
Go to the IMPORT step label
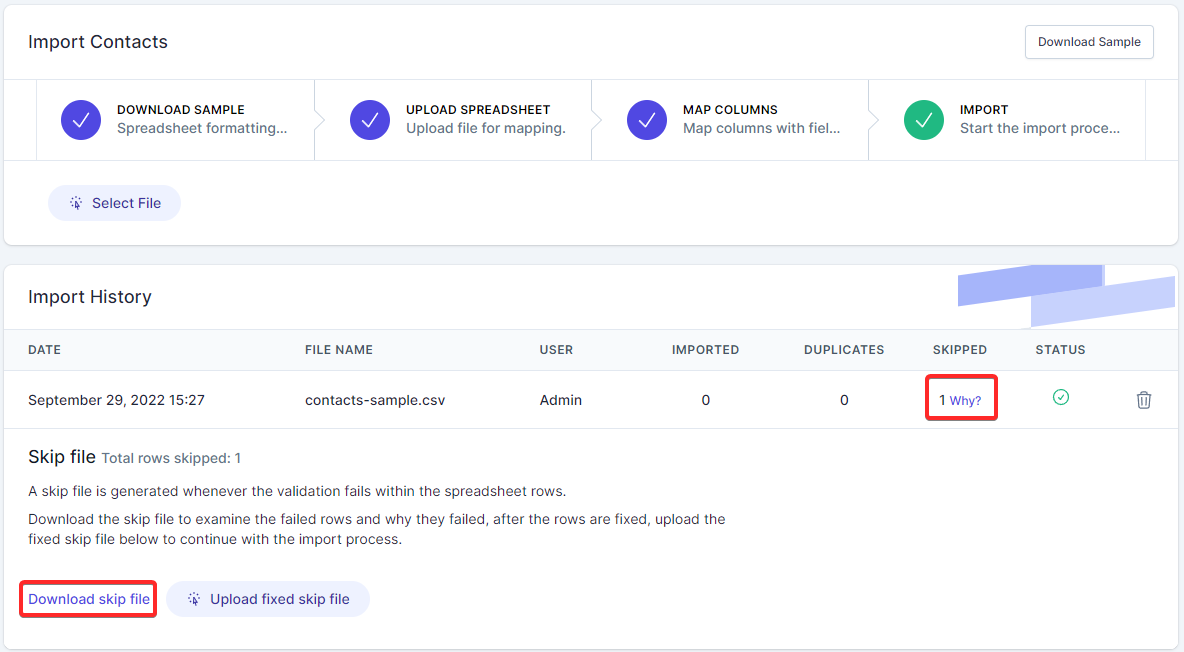[984, 110]
